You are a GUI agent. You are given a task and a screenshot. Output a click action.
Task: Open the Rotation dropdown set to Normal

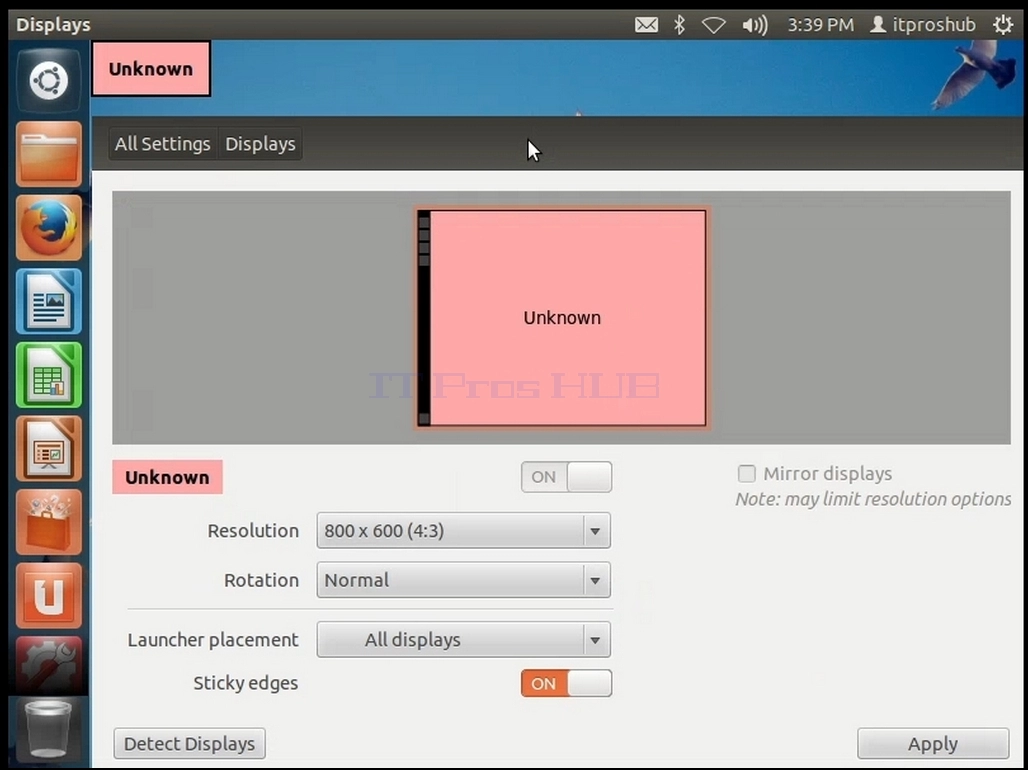(464, 580)
